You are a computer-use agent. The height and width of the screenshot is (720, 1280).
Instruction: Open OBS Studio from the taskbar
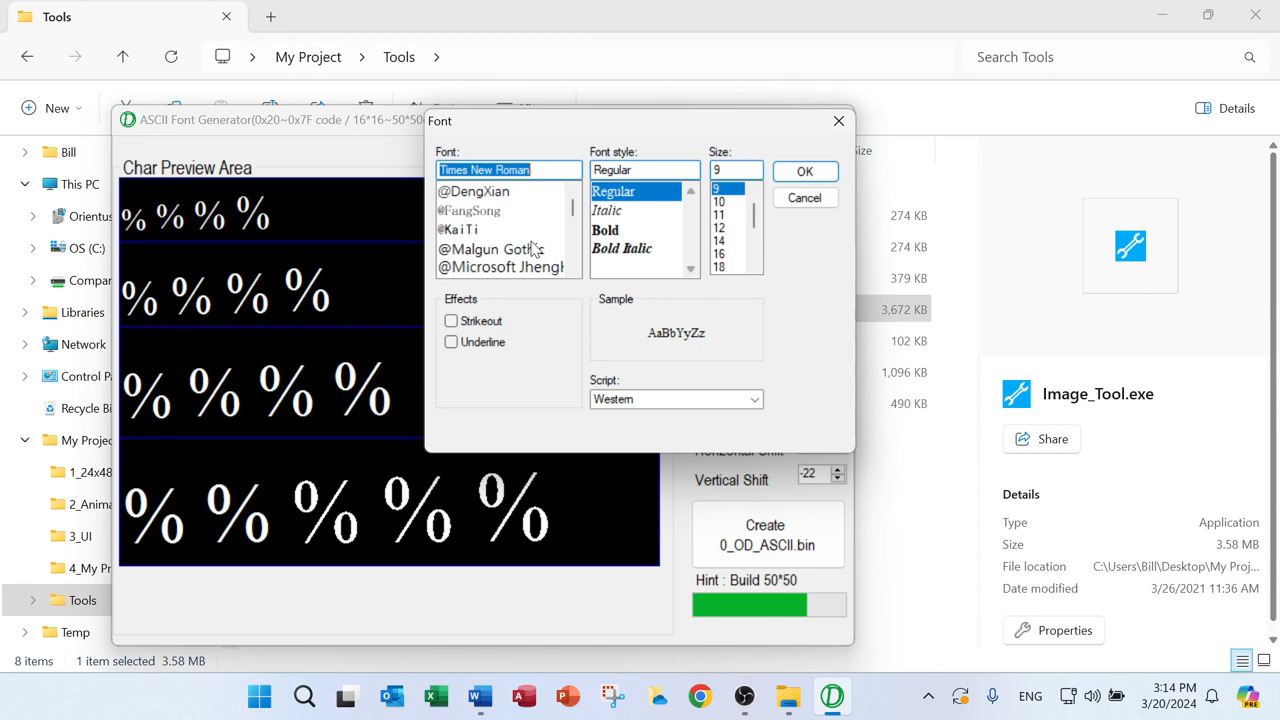(744, 696)
